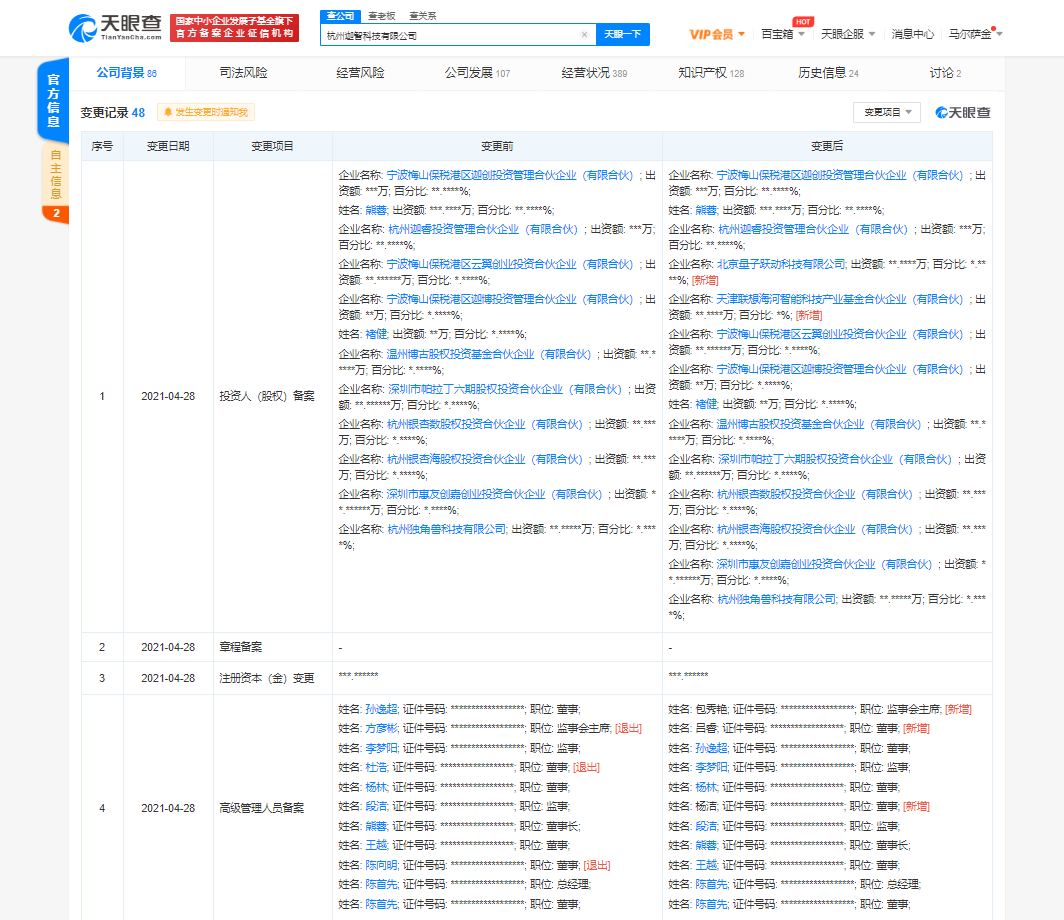Click bell icon button 发生变更时通知我
Viewport: 1064px width, 920px height.
click(x=206, y=112)
